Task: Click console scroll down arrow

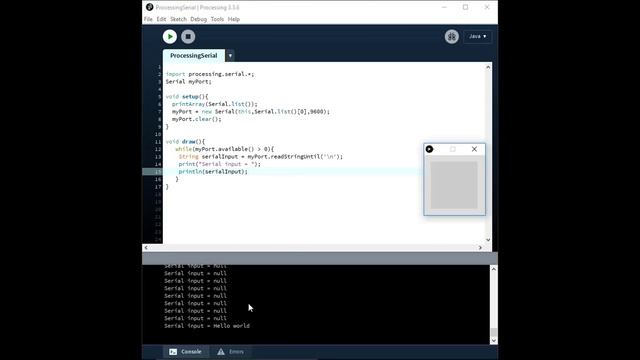Action: (x=494, y=341)
